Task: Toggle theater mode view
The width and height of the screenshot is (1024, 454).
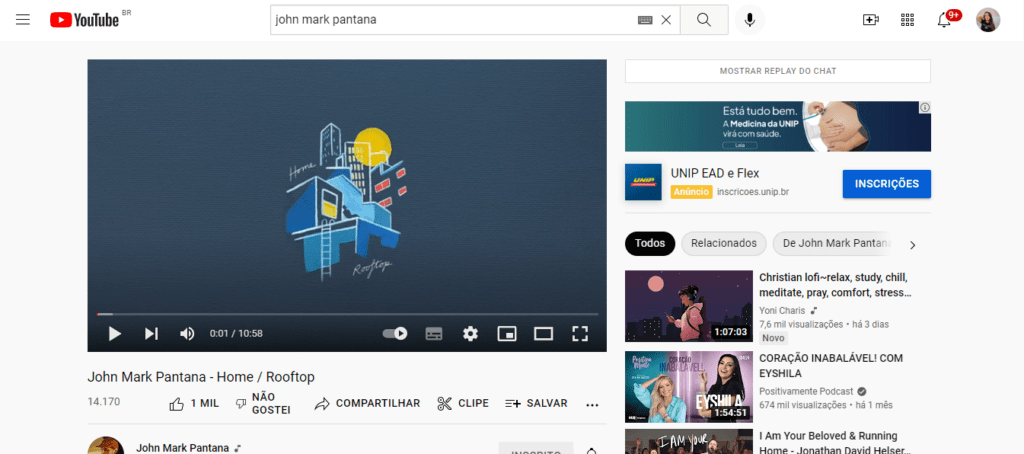Action: click(543, 333)
